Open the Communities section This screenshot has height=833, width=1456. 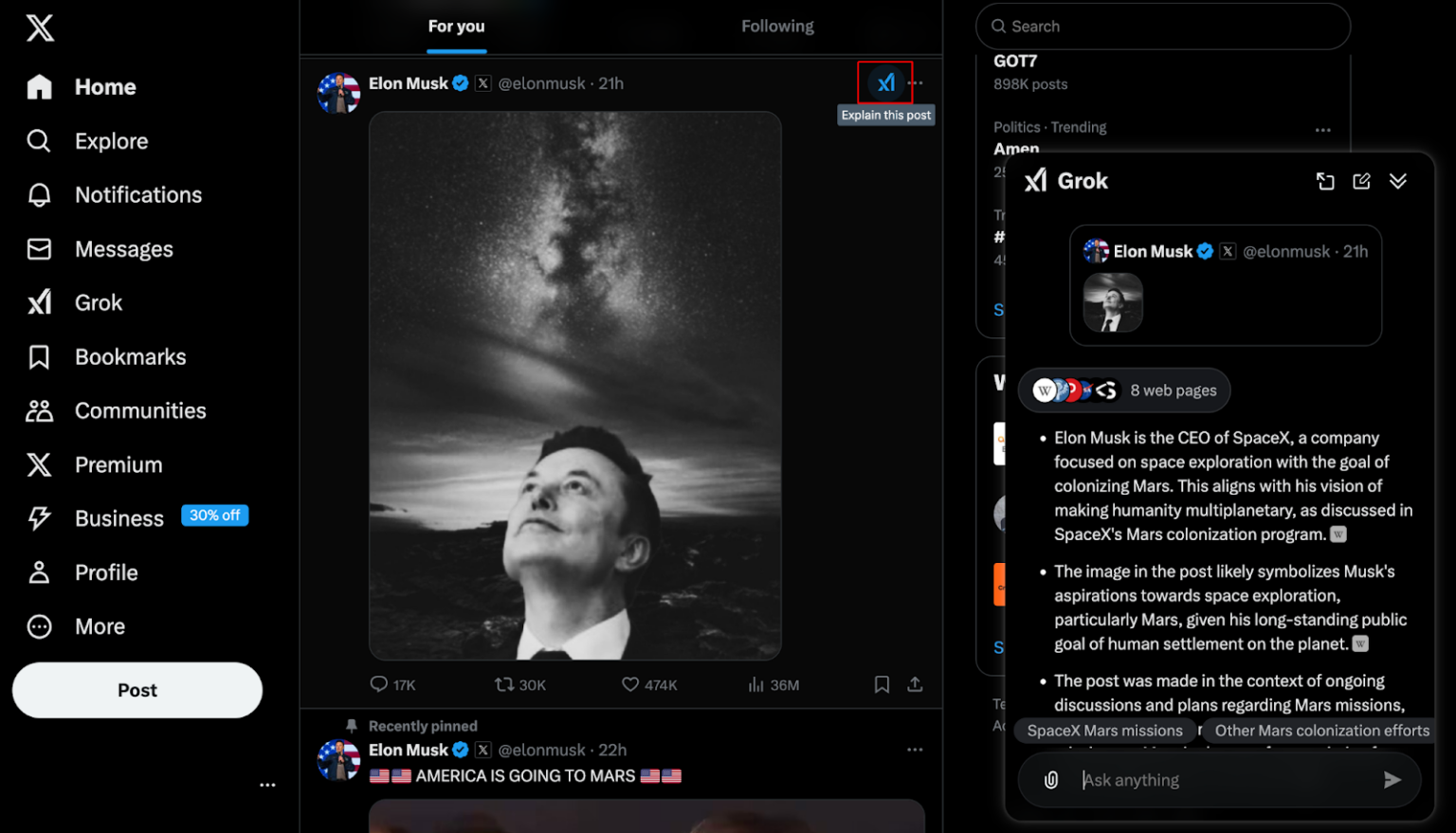pyautogui.click(x=140, y=410)
